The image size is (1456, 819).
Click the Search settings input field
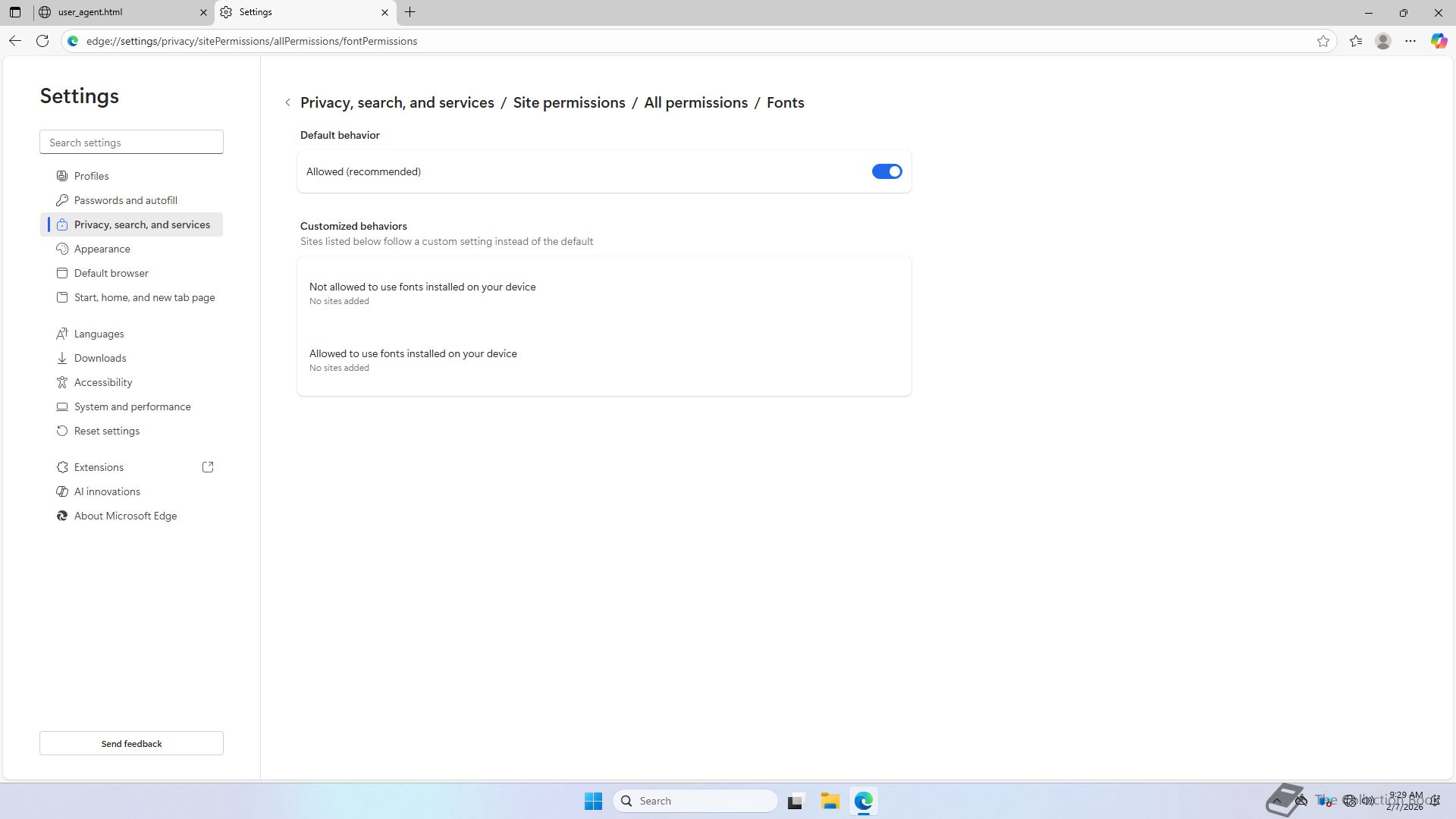point(131,142)
